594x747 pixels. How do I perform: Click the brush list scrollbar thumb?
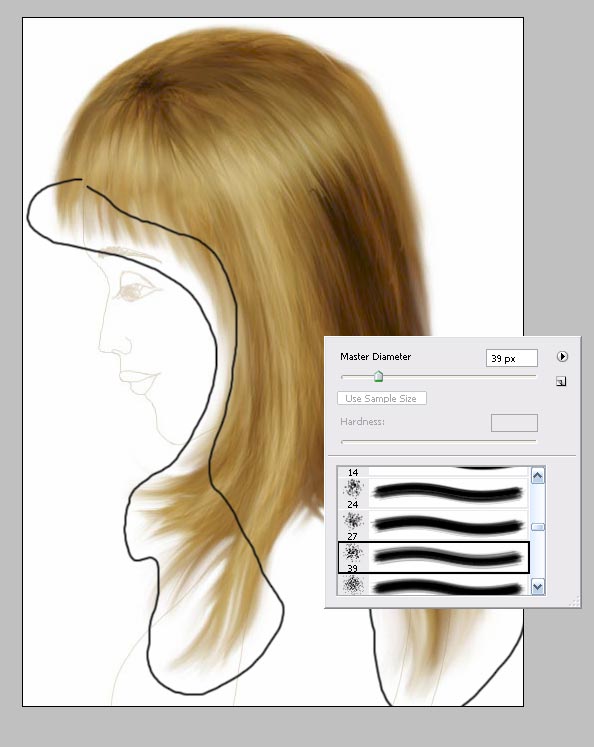coord(538,527)
